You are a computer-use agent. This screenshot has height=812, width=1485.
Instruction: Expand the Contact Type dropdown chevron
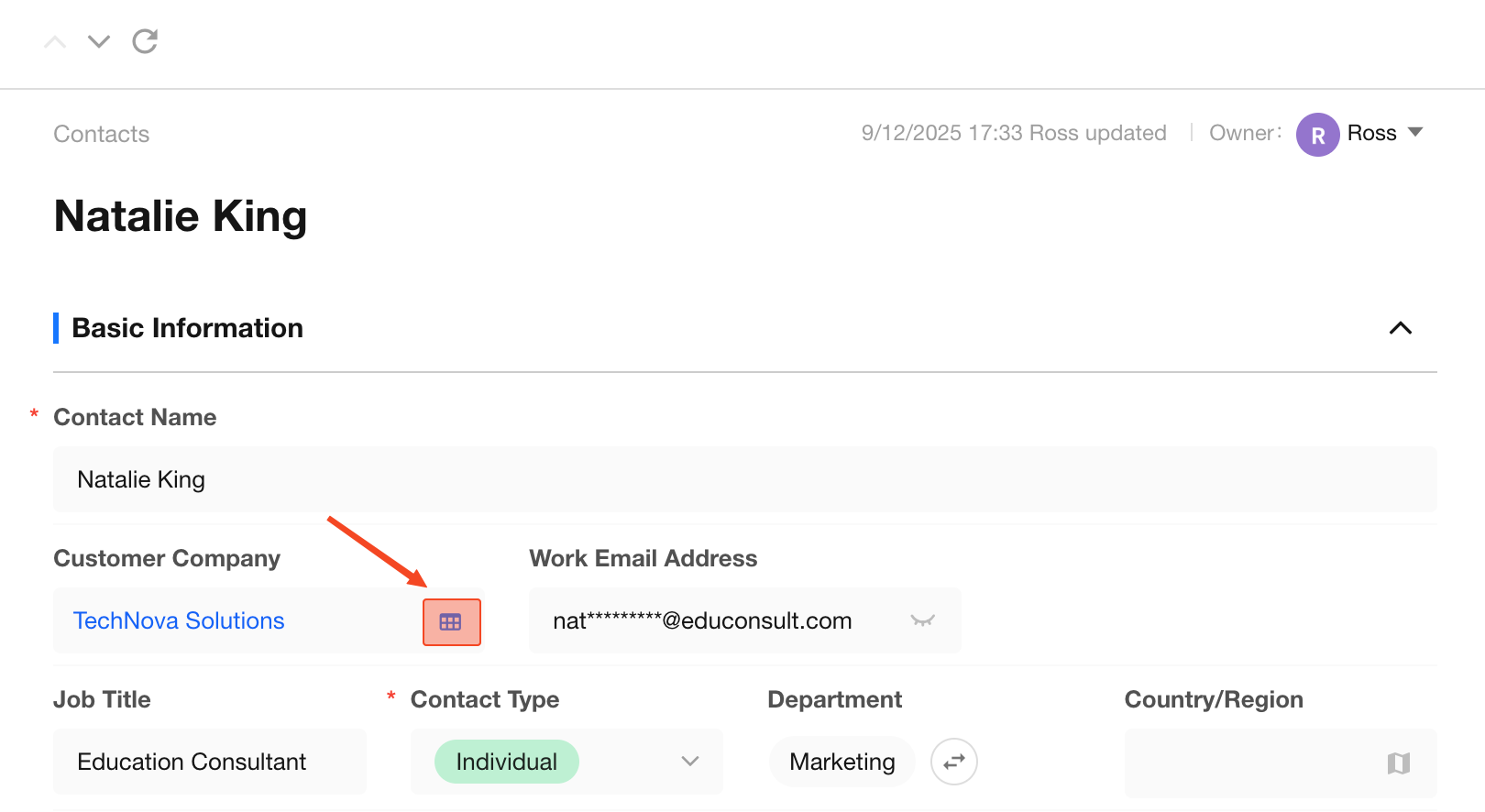[x=690, y=762]
